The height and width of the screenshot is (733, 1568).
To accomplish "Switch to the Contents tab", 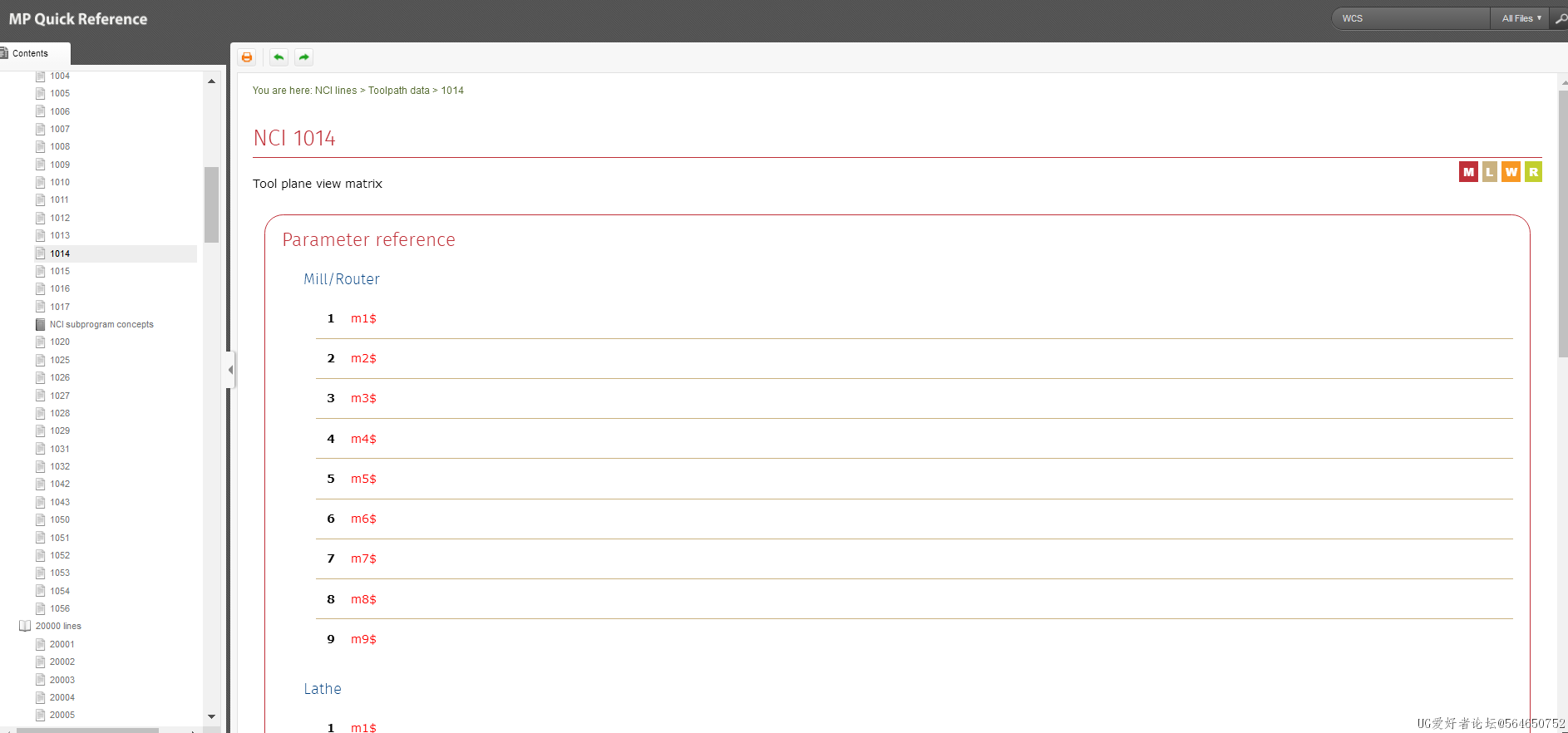I will (x=35, y=53).
